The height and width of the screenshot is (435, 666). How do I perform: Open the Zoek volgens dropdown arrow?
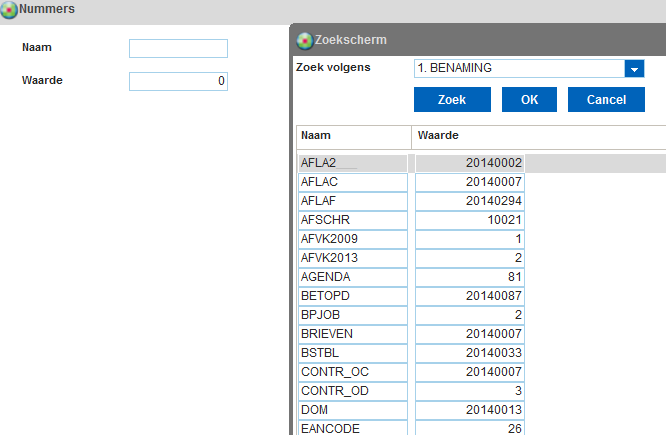[634, 69]
